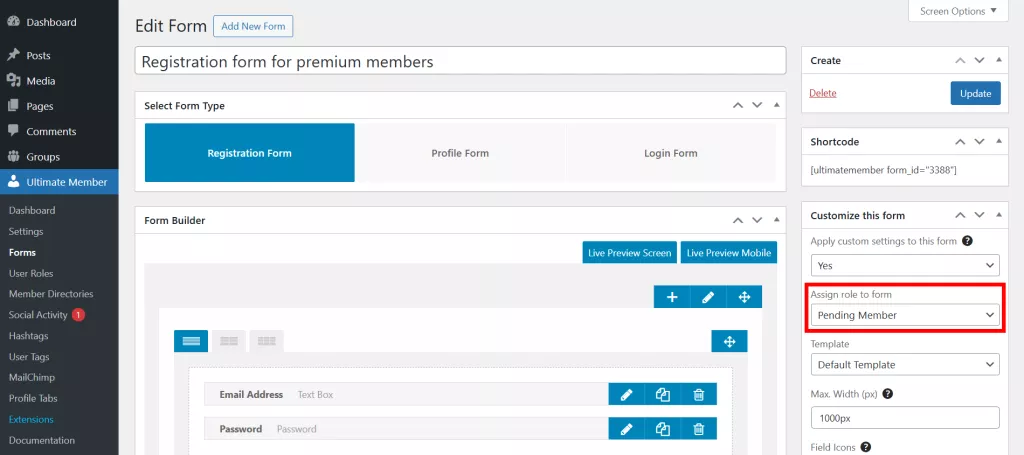
Task: Choose the three-column layout icon
Action: [266, 341]
